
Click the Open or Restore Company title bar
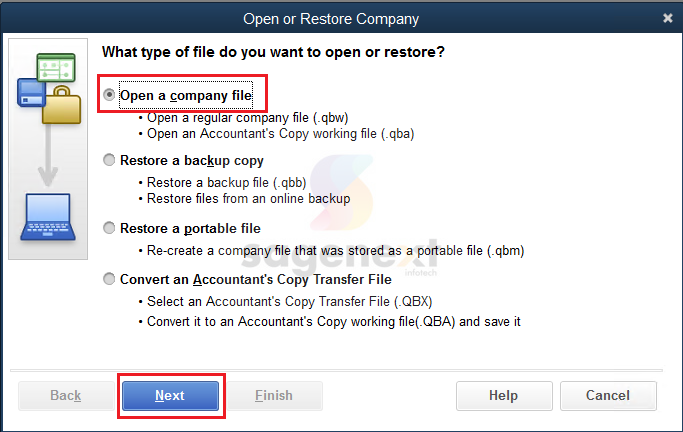click(x=331, y=19)
